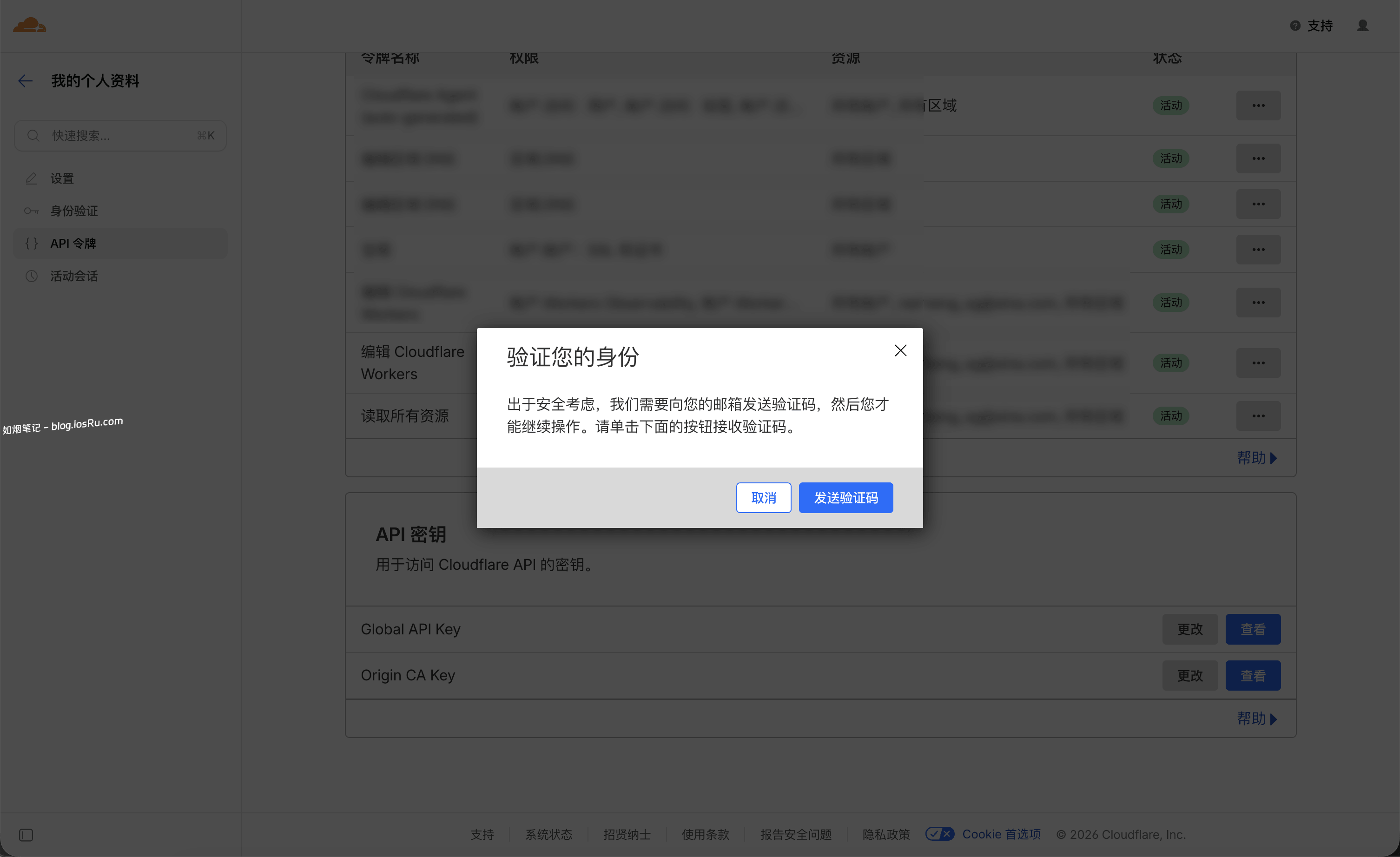Screen dimensions: 1400x857
Task: Click the 快速搜索 input field
Action: click(120, 136)
